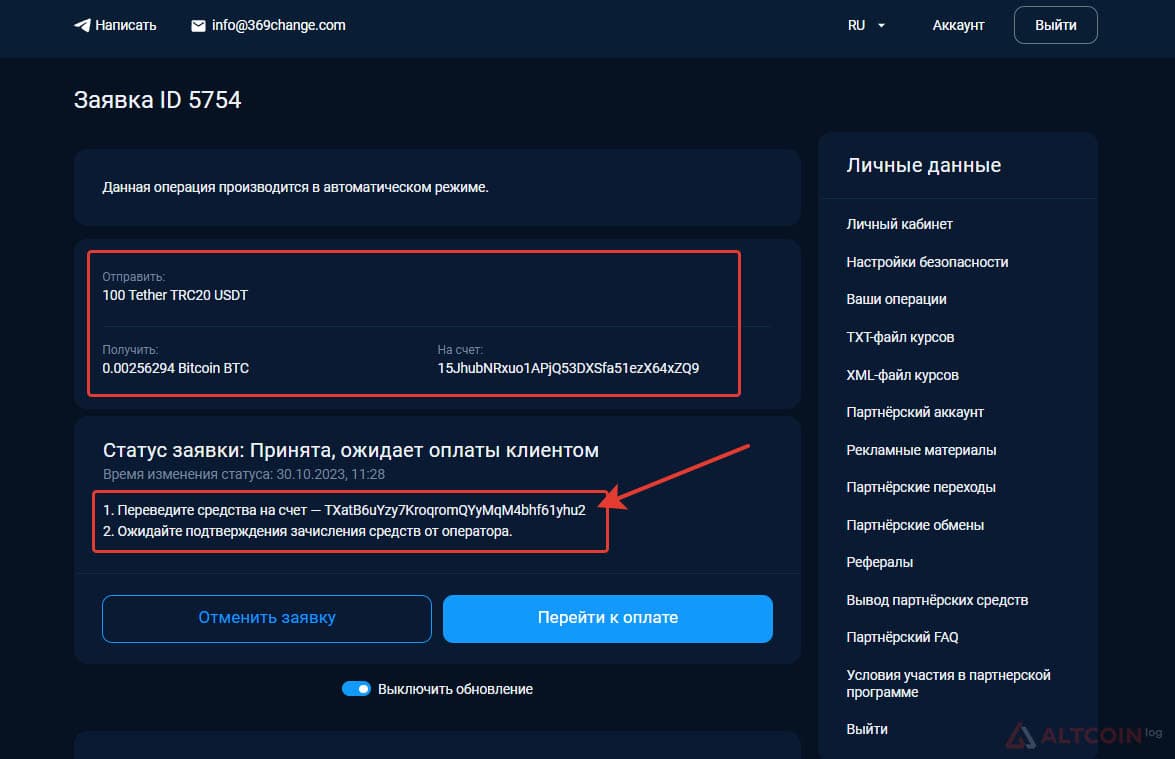Open Личный кабинет in sidebar

coord(899,224)
